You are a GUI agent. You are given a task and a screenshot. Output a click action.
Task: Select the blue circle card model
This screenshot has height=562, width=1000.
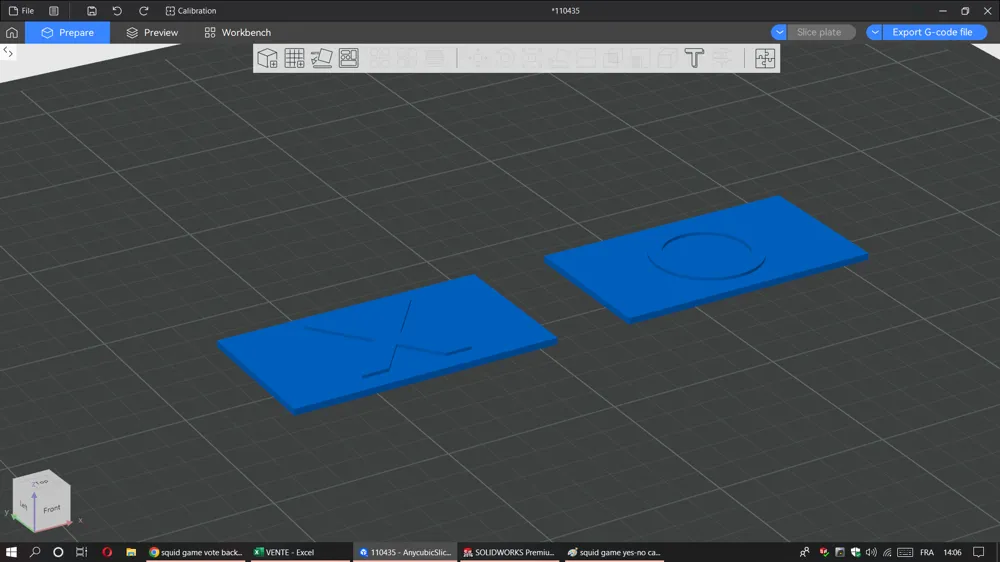tap(706, 258)
